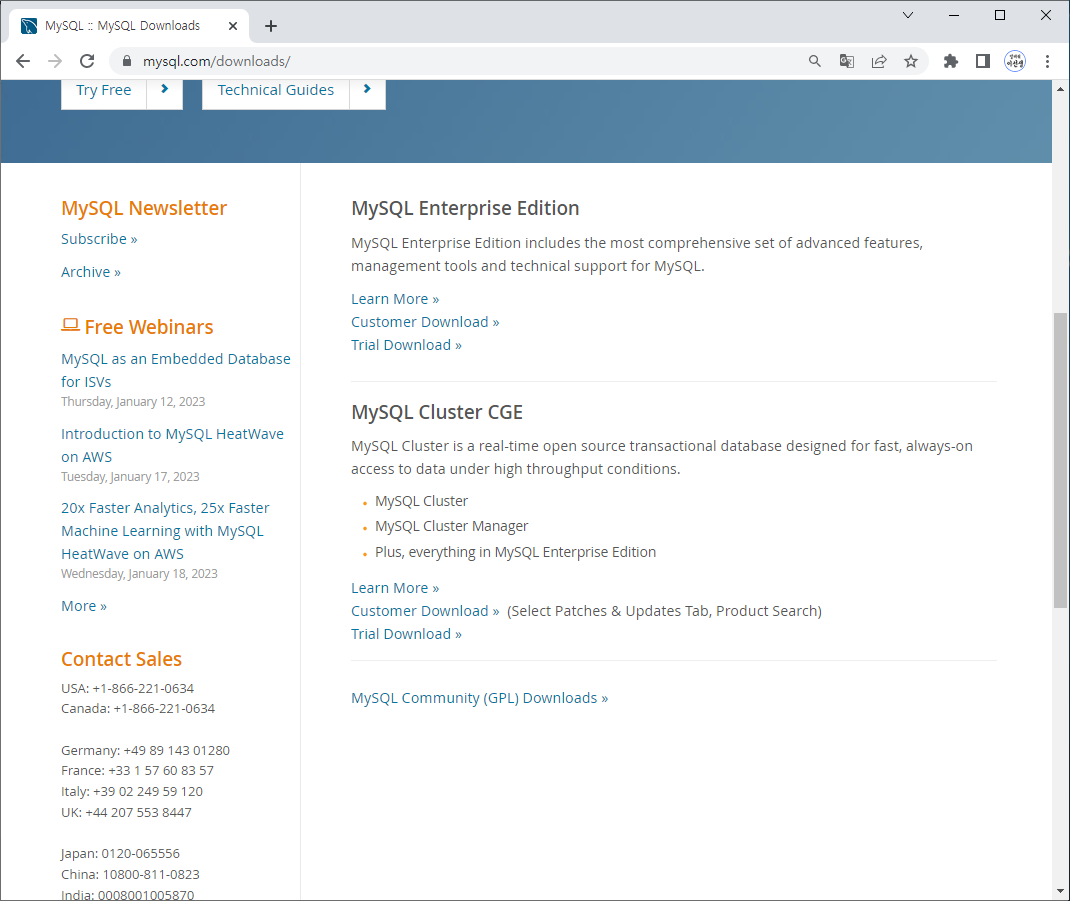Viewport: 1070px width, 901px height.
Task: Click the MySQL Cluster CGE heading
Action: pos(437,412)
